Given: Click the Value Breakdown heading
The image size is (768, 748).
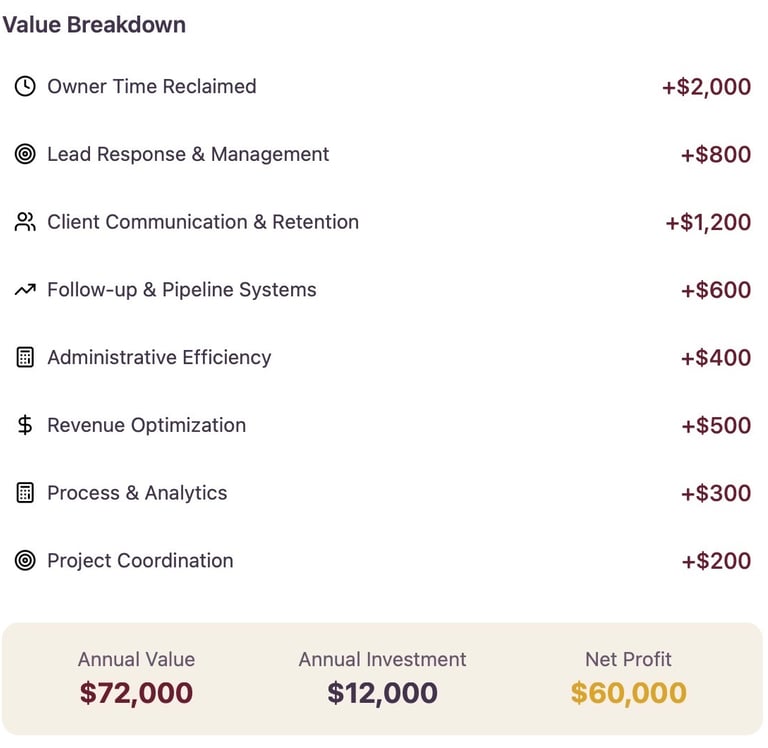Looking at the screenshot, I should click(94, 24).
